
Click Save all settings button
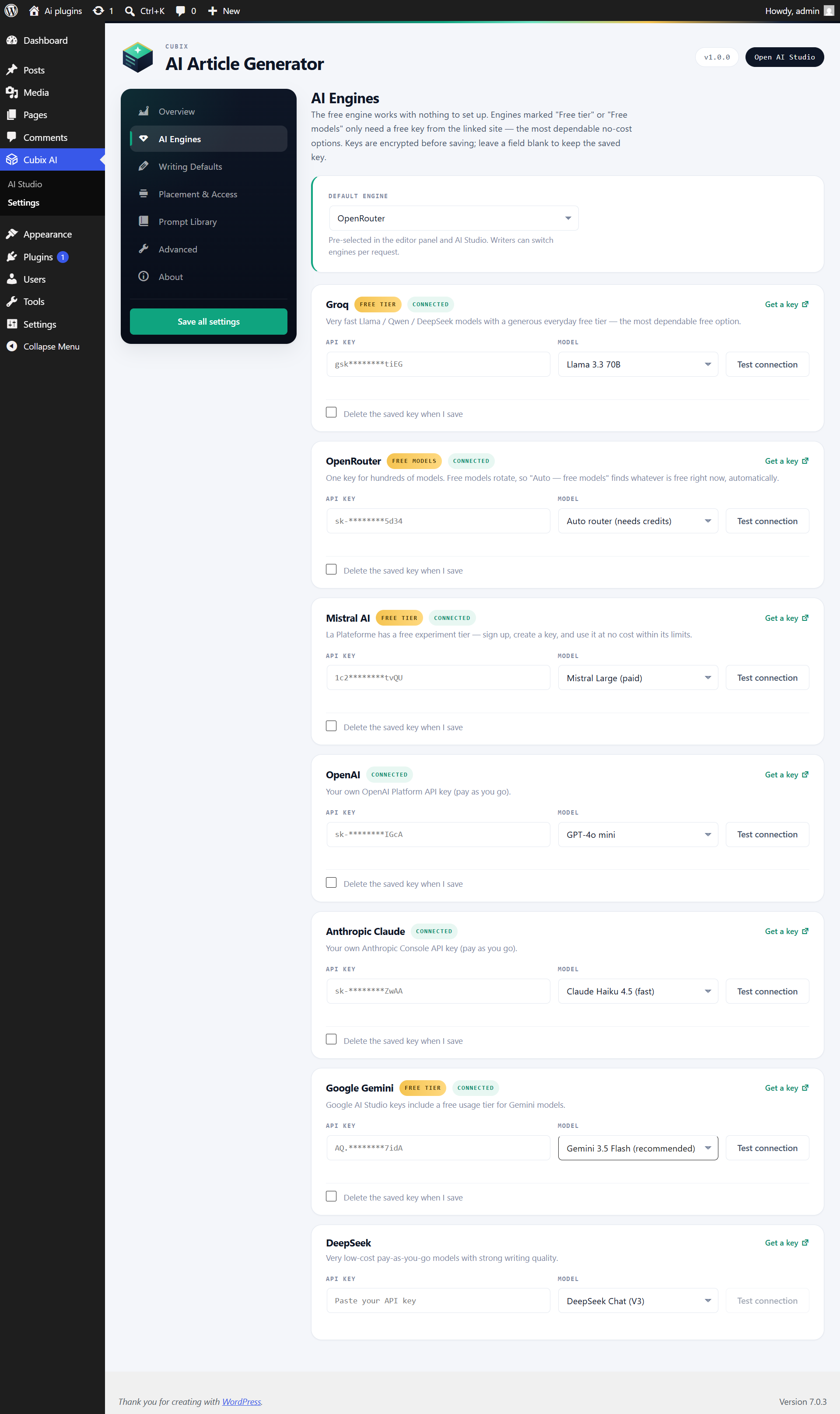208,322
